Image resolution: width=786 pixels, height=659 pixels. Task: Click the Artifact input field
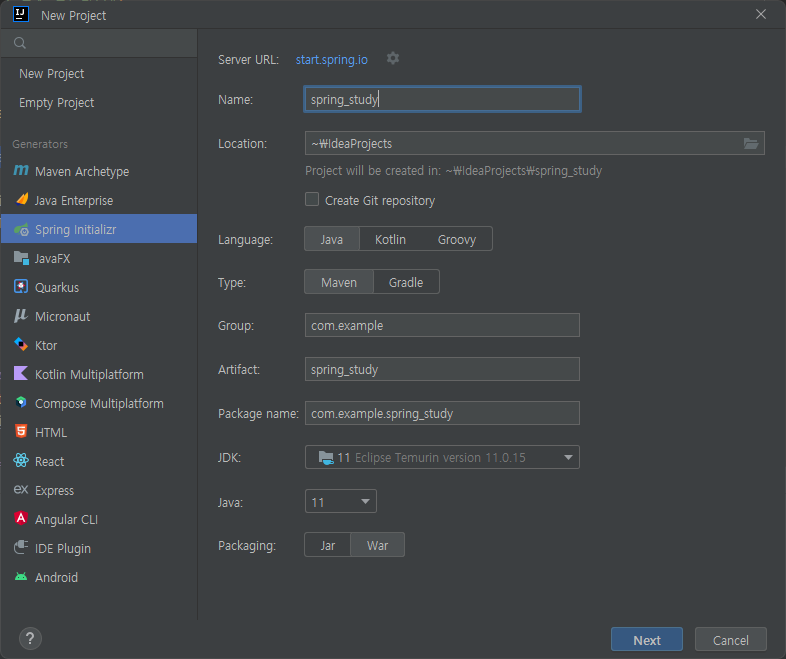[x=442, y=369]
